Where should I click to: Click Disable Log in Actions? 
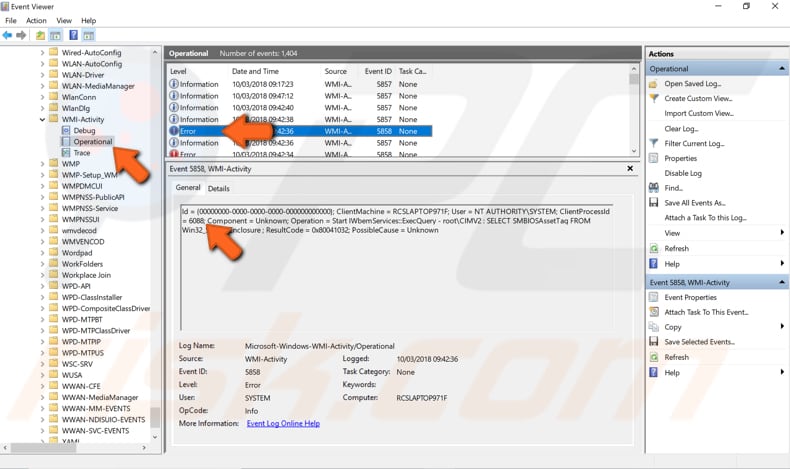683,173
